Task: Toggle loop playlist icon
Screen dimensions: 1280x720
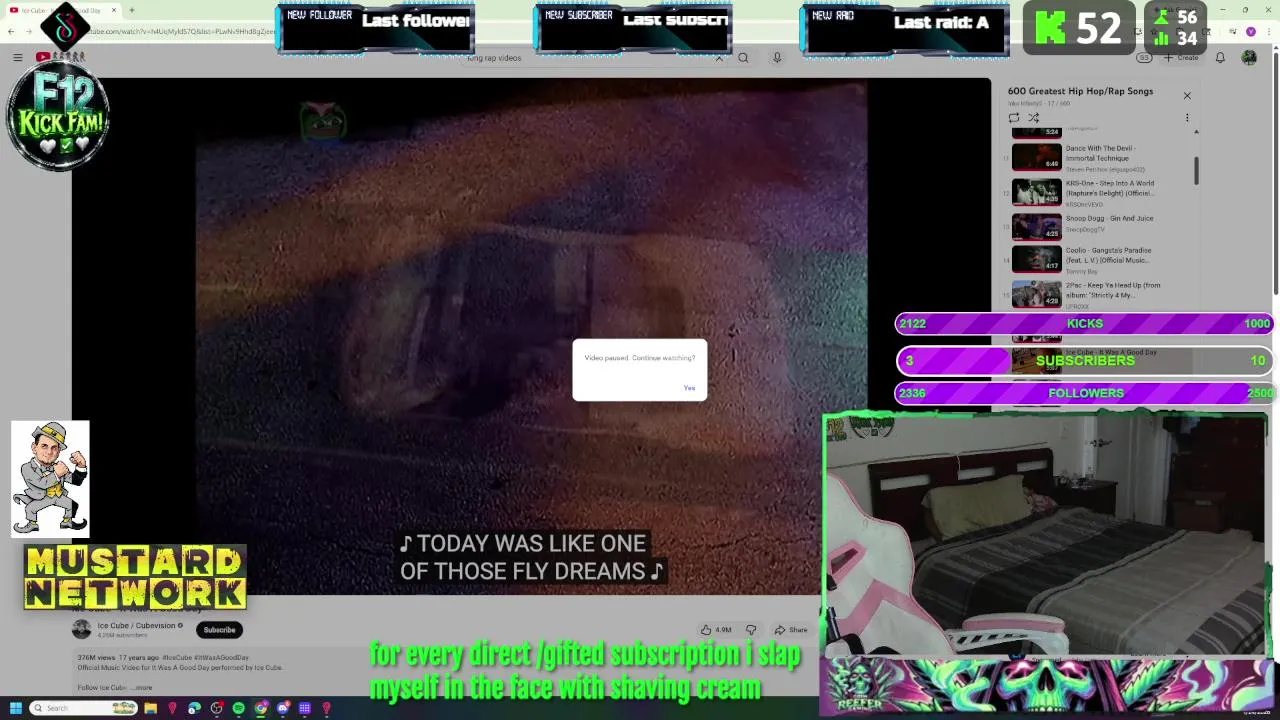Action: click(1014, 118)
